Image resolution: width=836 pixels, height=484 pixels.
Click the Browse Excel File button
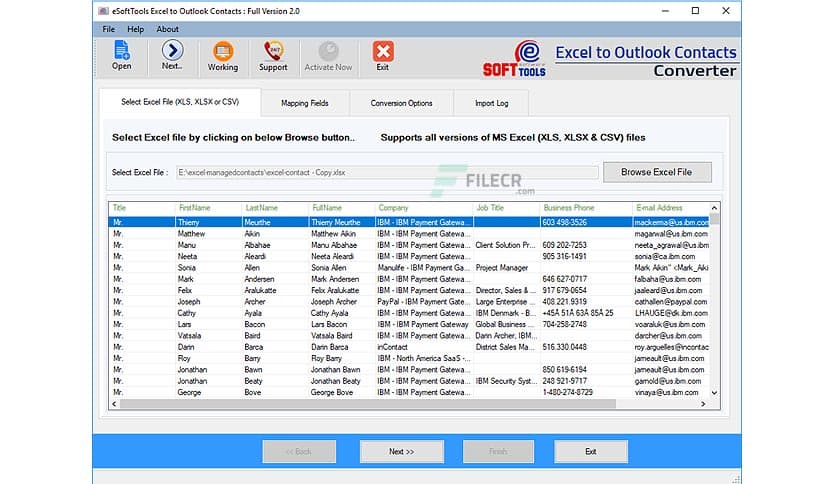click(657, 172)
